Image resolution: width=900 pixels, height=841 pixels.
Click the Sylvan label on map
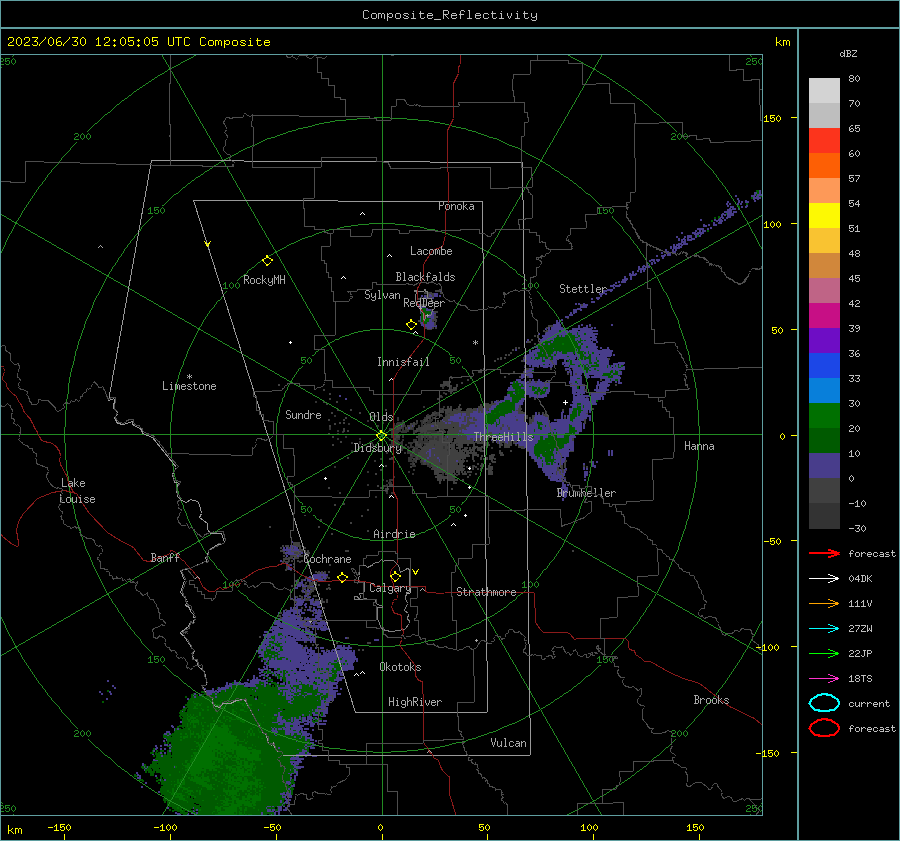382,295
